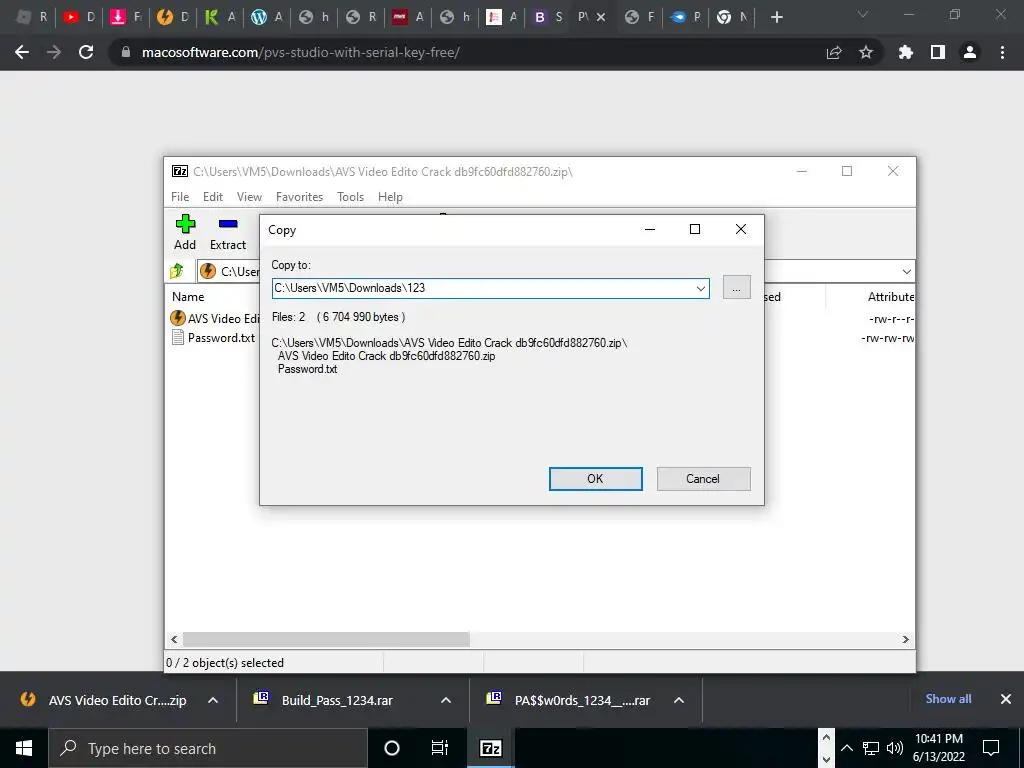The height and width of the screenshot is (768, 1024).
Task: Click the horizontal scrollbar thumb in 7-Zip
Action: (x=326, y=639)
